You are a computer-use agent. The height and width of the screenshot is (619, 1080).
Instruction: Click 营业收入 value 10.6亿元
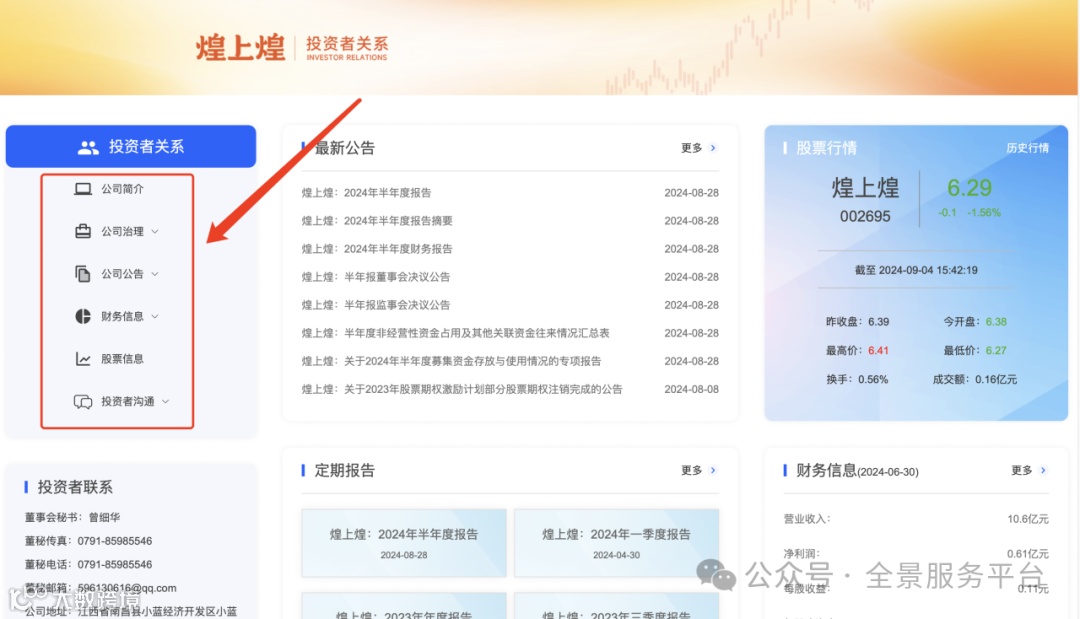tap(1028, 519)
